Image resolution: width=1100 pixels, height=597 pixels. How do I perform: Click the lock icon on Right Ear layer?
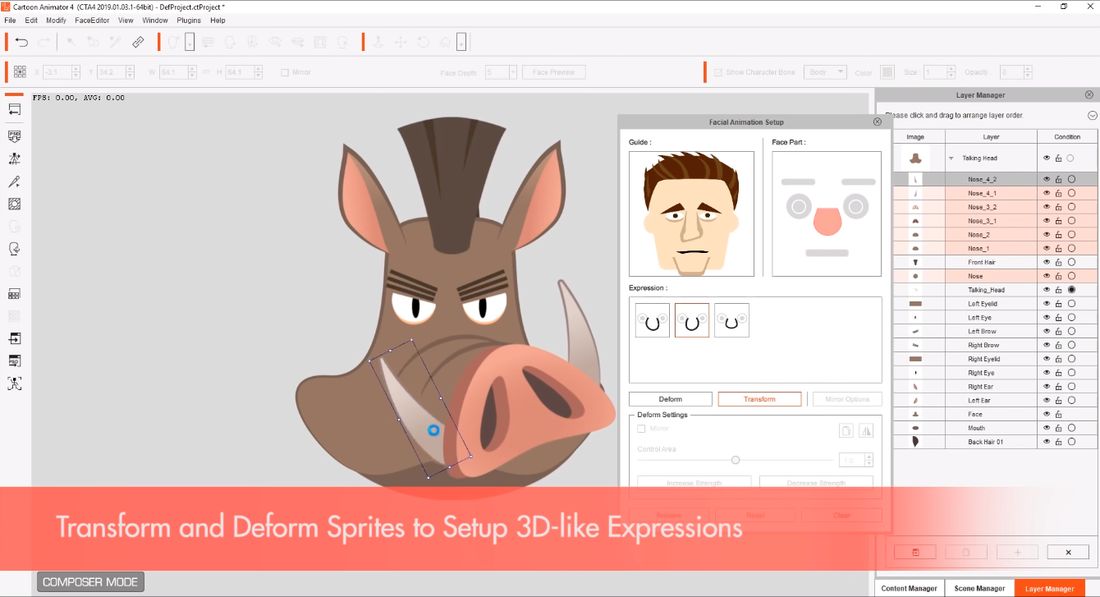click(1059, 387)
